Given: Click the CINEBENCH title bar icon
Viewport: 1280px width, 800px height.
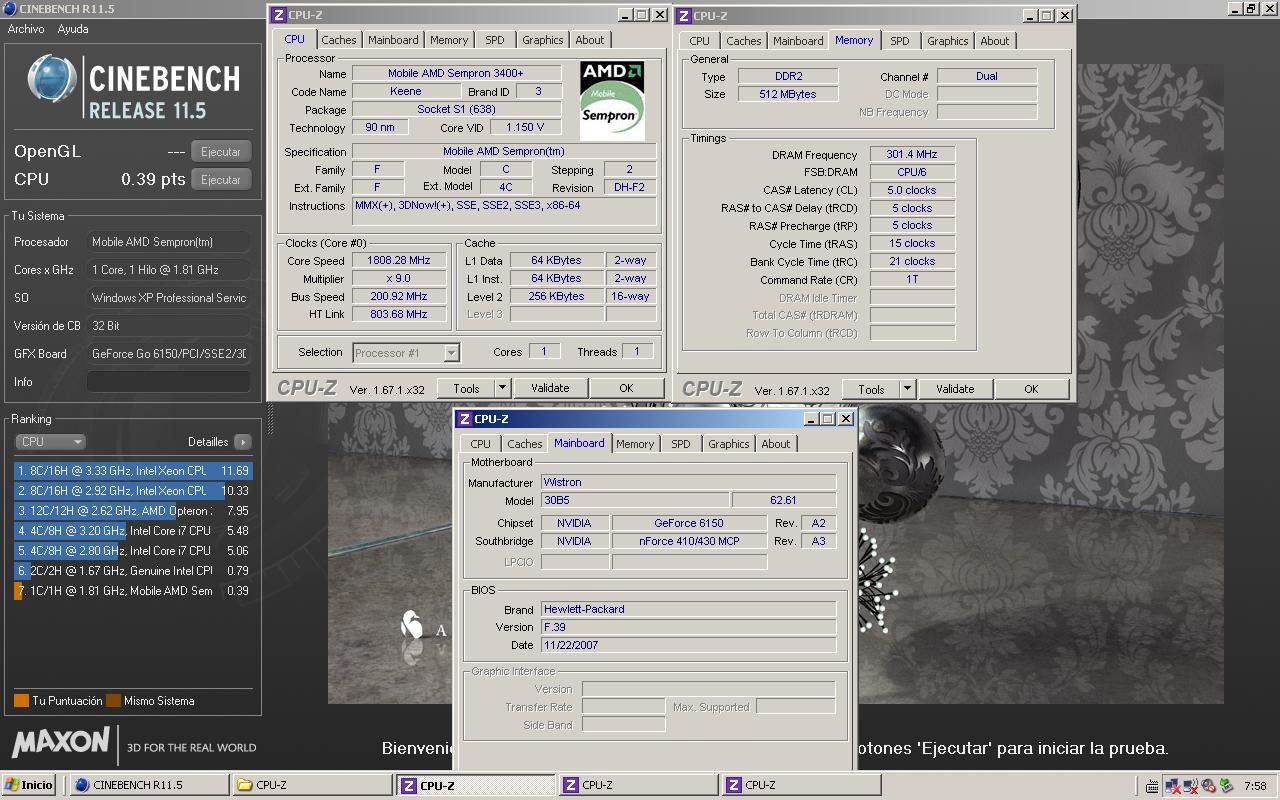Looking at the screenshot, I should [x=9, y=8].
